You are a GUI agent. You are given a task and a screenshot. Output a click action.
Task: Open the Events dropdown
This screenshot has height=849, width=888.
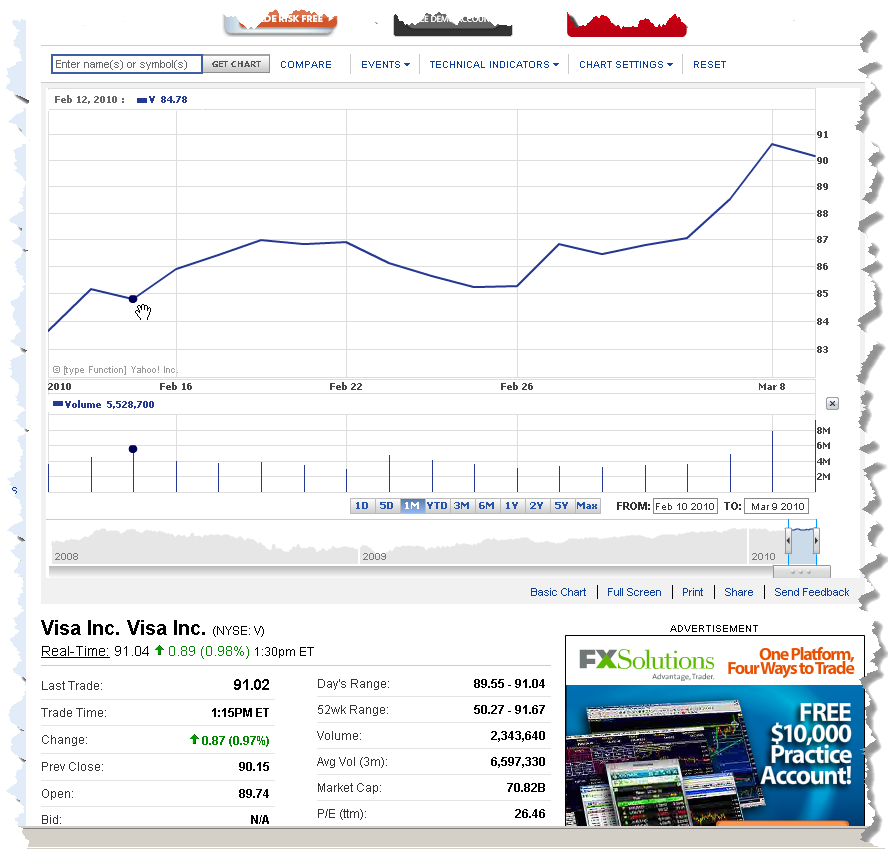pos(385,65)
